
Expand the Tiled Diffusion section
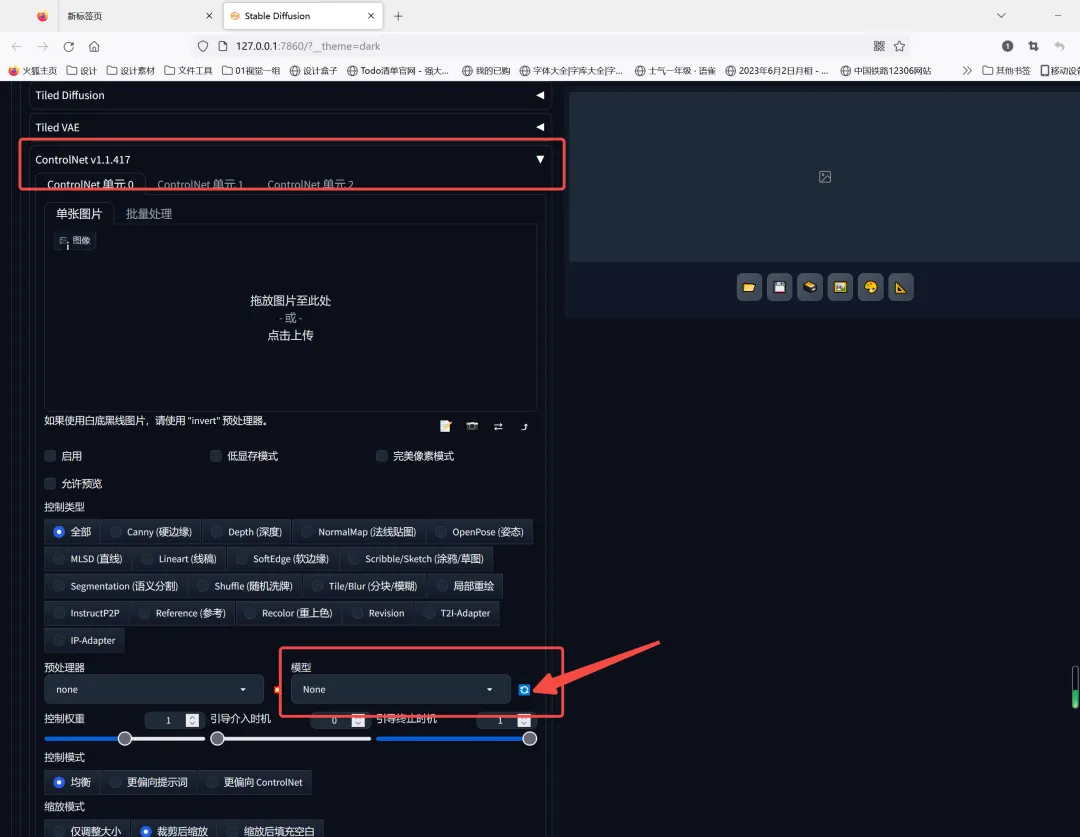tap(289, 95)
